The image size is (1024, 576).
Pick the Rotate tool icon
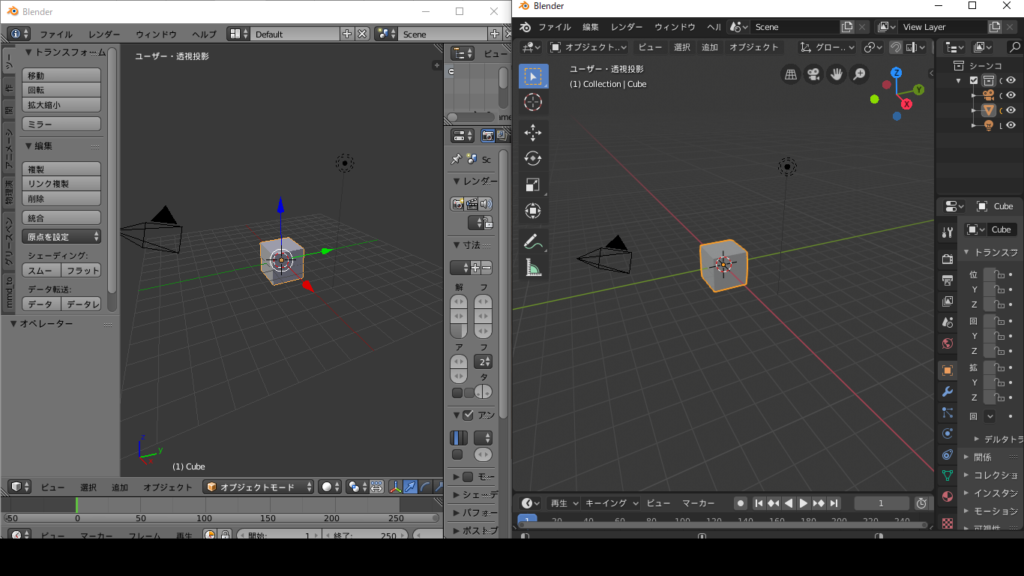tap(533, 158)
